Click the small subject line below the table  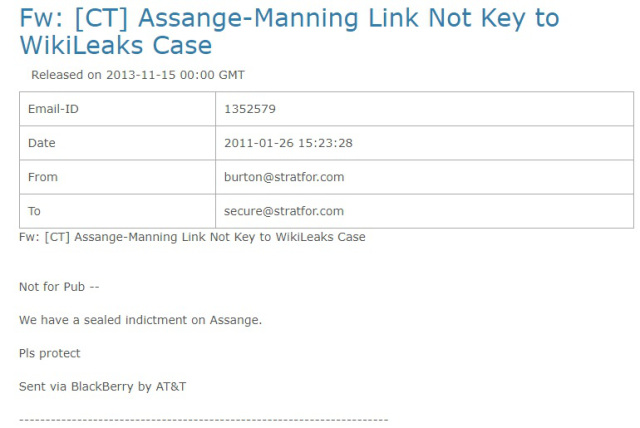tap(192, 237)
